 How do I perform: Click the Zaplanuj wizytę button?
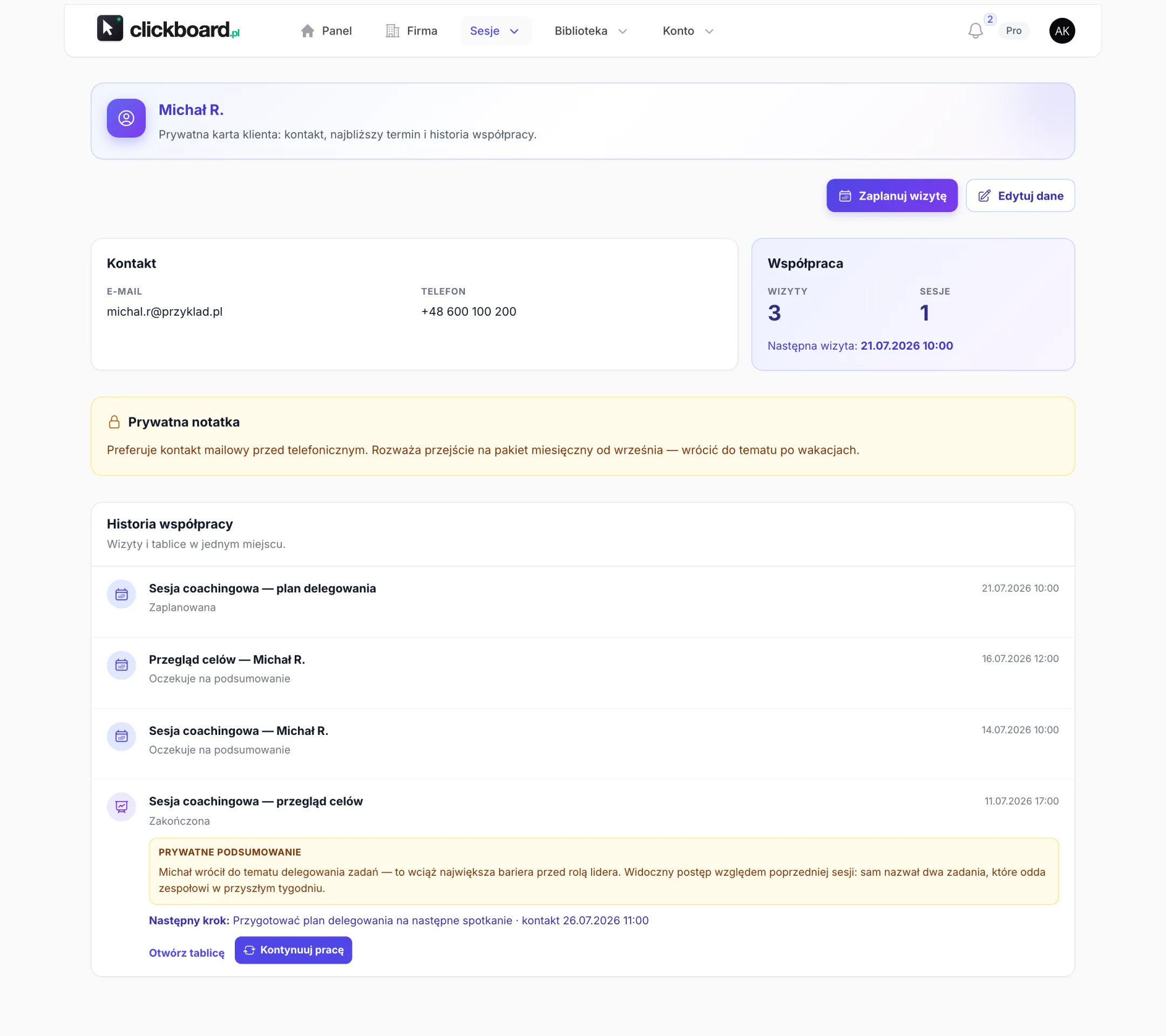pyautogui.click(x=892, y=195)
